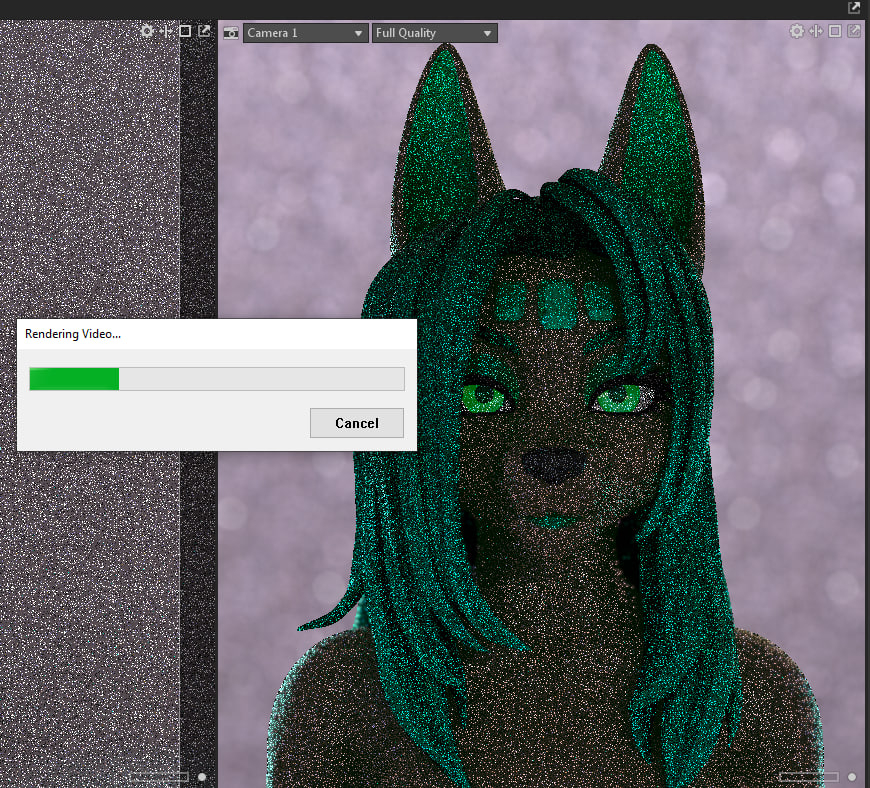Click the Rendering Video dialog title
This screenshot has height=788, width=870.
(73, 334)
